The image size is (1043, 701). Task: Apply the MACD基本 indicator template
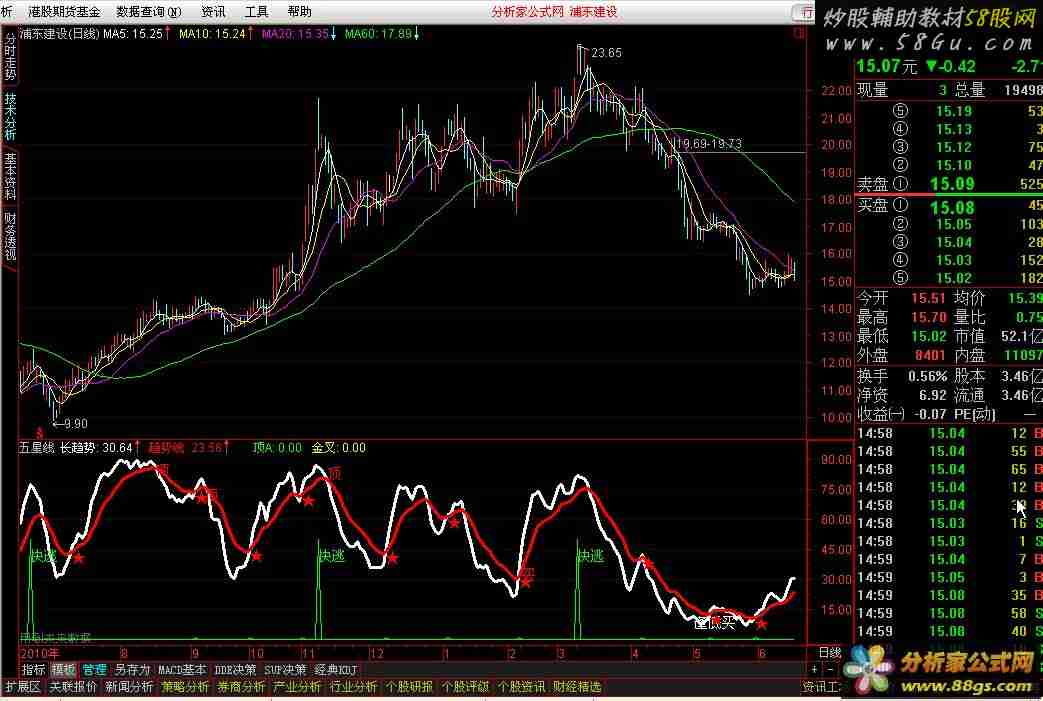point(182,670)
